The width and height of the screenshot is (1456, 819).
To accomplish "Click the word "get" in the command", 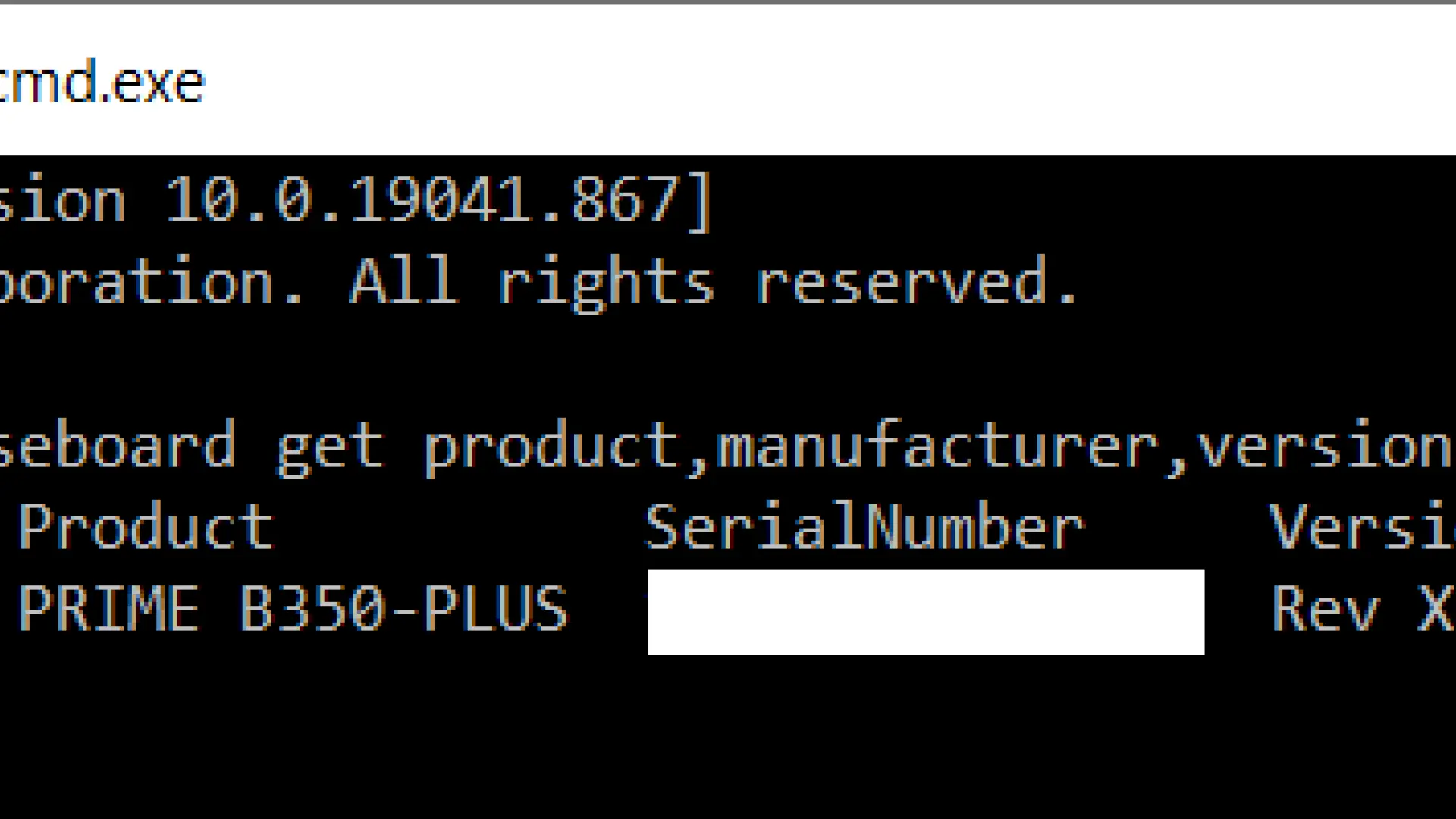I will pyautogui.click(x=330, y=447).
